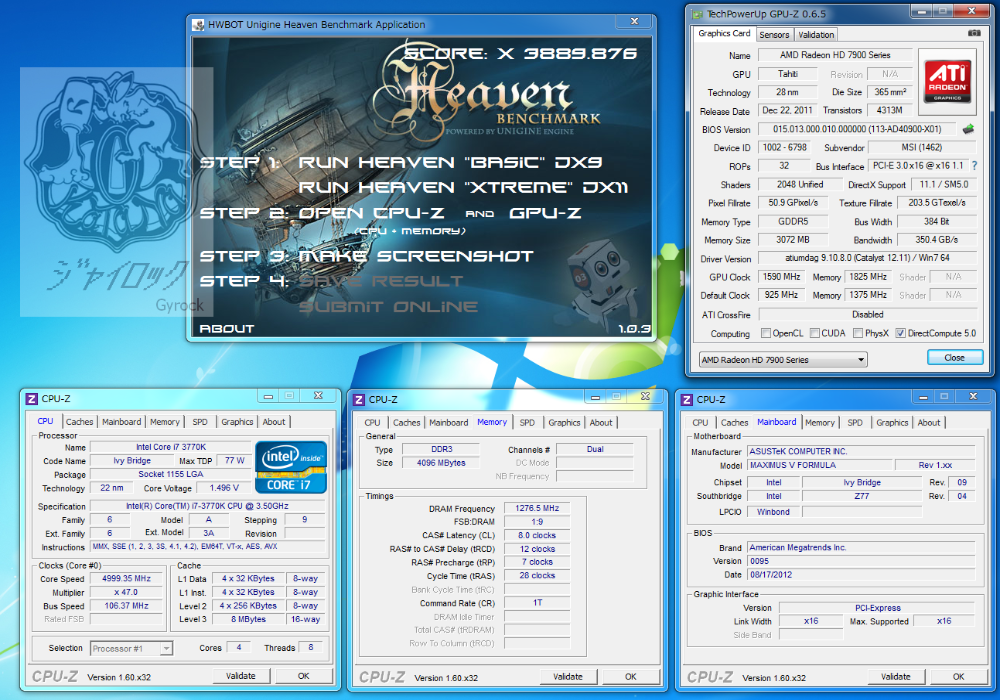Click Validate in the leftmost CPU-Z window
1000x700 pixels.
(x=241, y=676)
